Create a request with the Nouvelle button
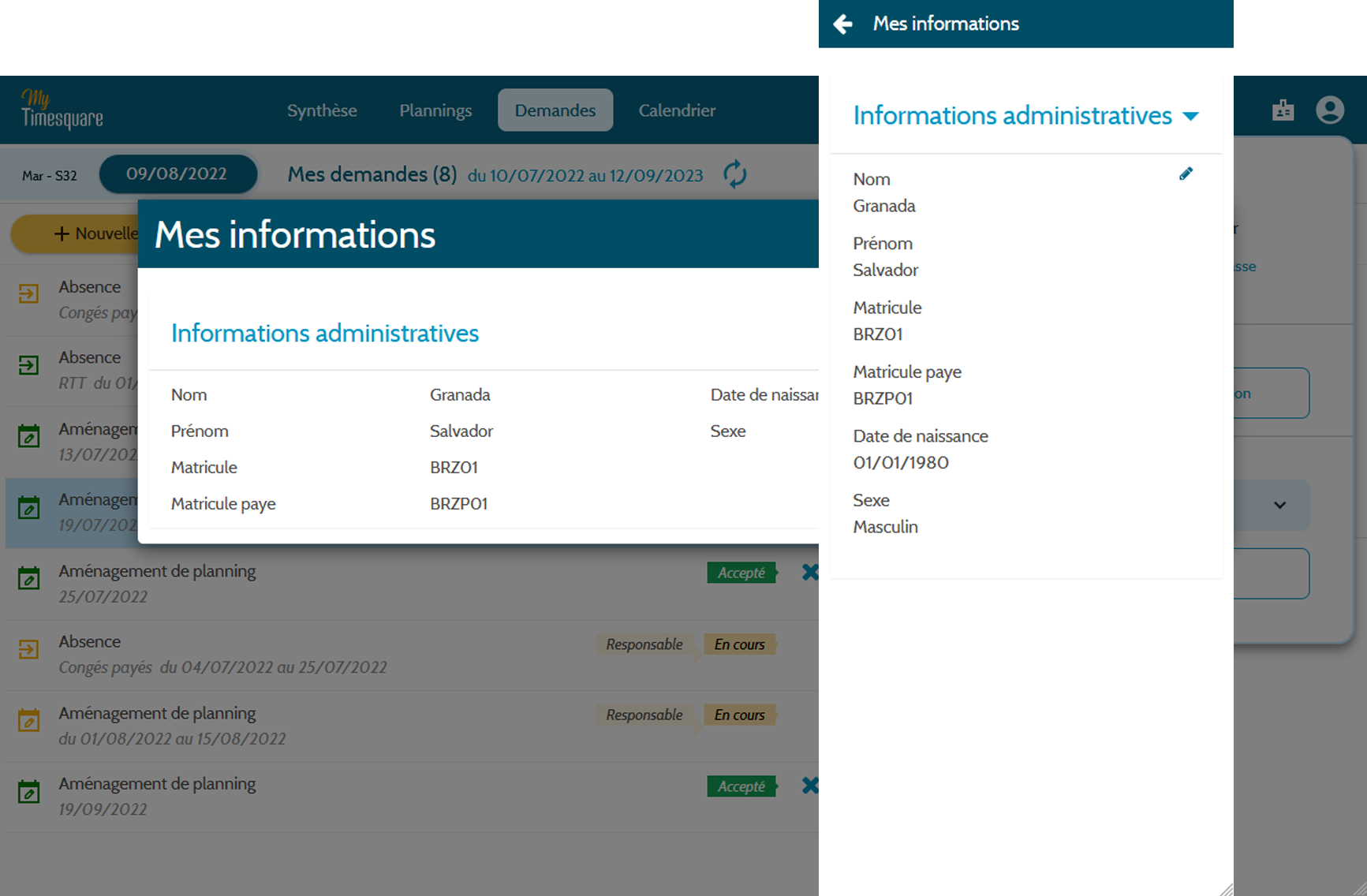 coord(75,233)
